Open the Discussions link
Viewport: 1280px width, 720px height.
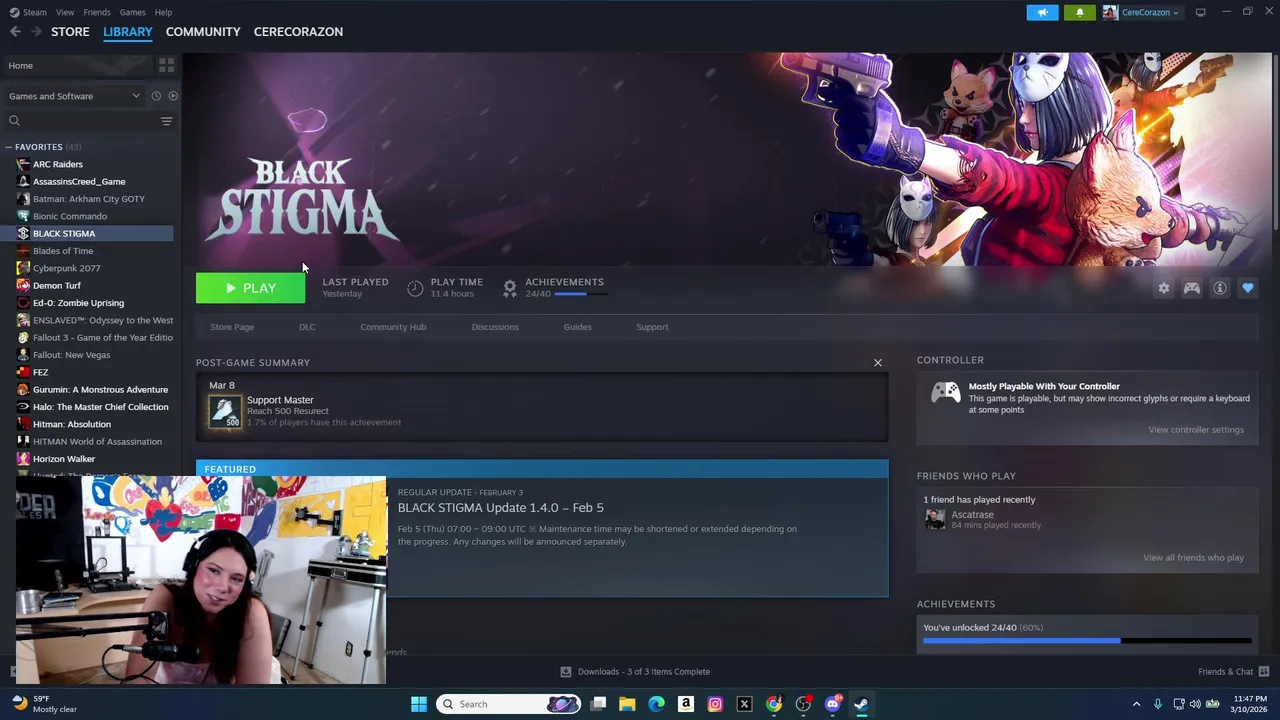coord(495,327)
